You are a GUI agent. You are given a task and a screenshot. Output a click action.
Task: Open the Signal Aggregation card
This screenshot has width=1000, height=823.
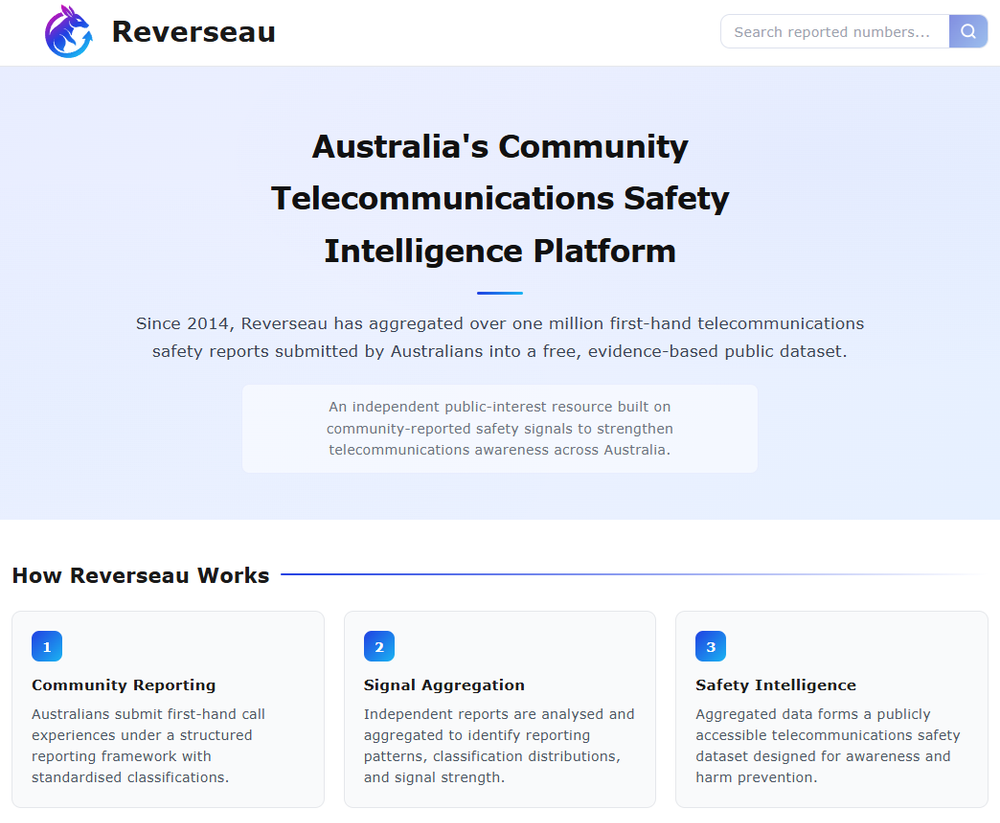[500, 708]
